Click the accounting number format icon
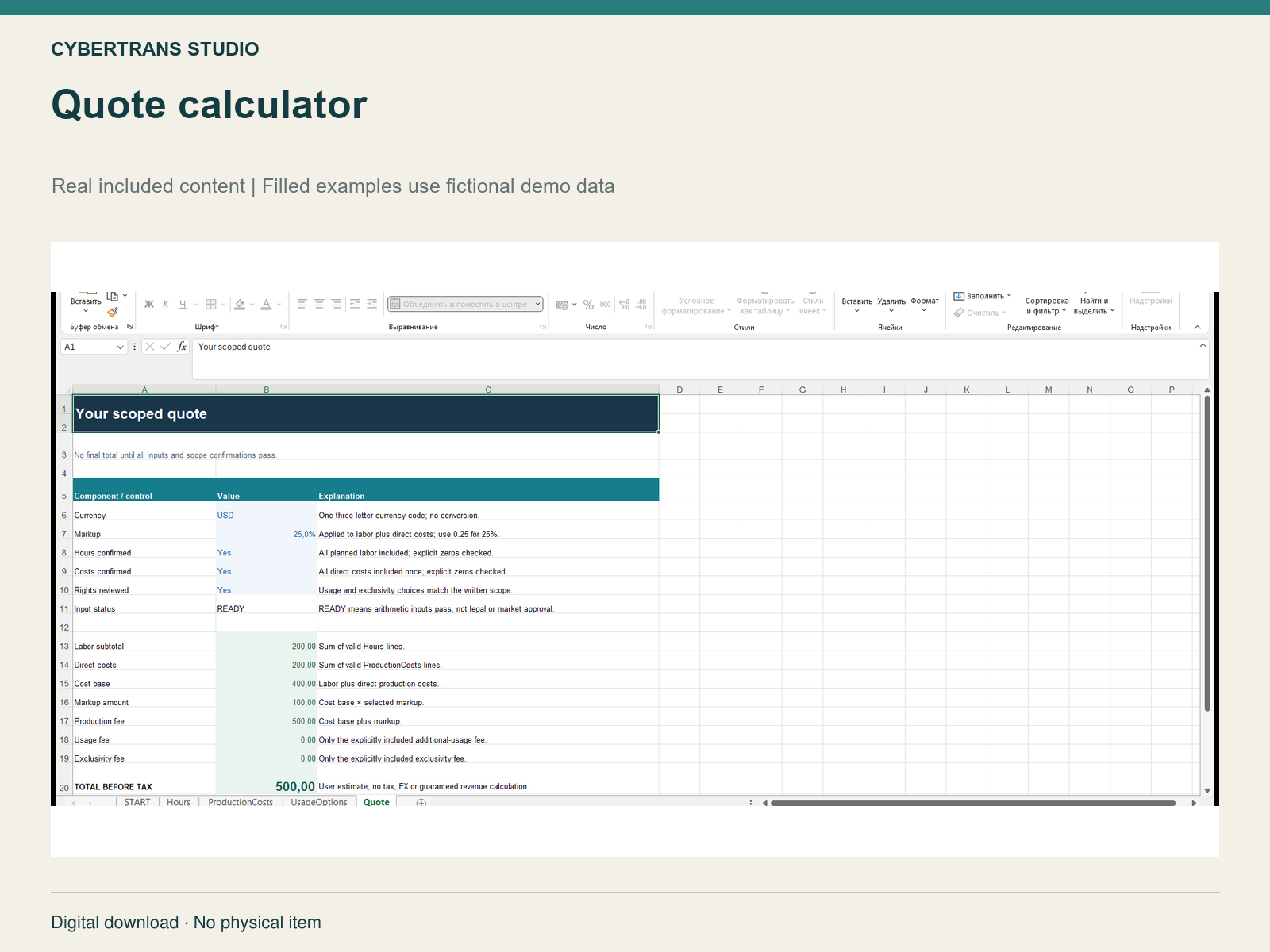 [x=562, y=305]
